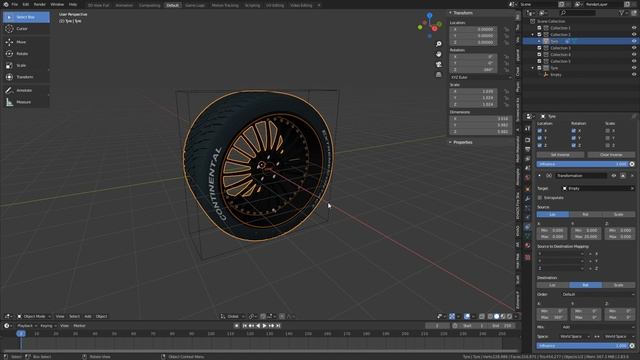Select the Rotate tool
Image resolution: width=640 pixels, height=360 pixels.
point(26,53)
